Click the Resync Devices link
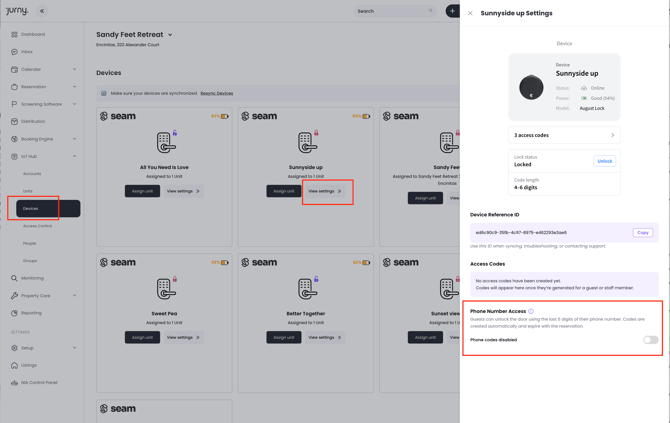670x423 pixels. 216,93
